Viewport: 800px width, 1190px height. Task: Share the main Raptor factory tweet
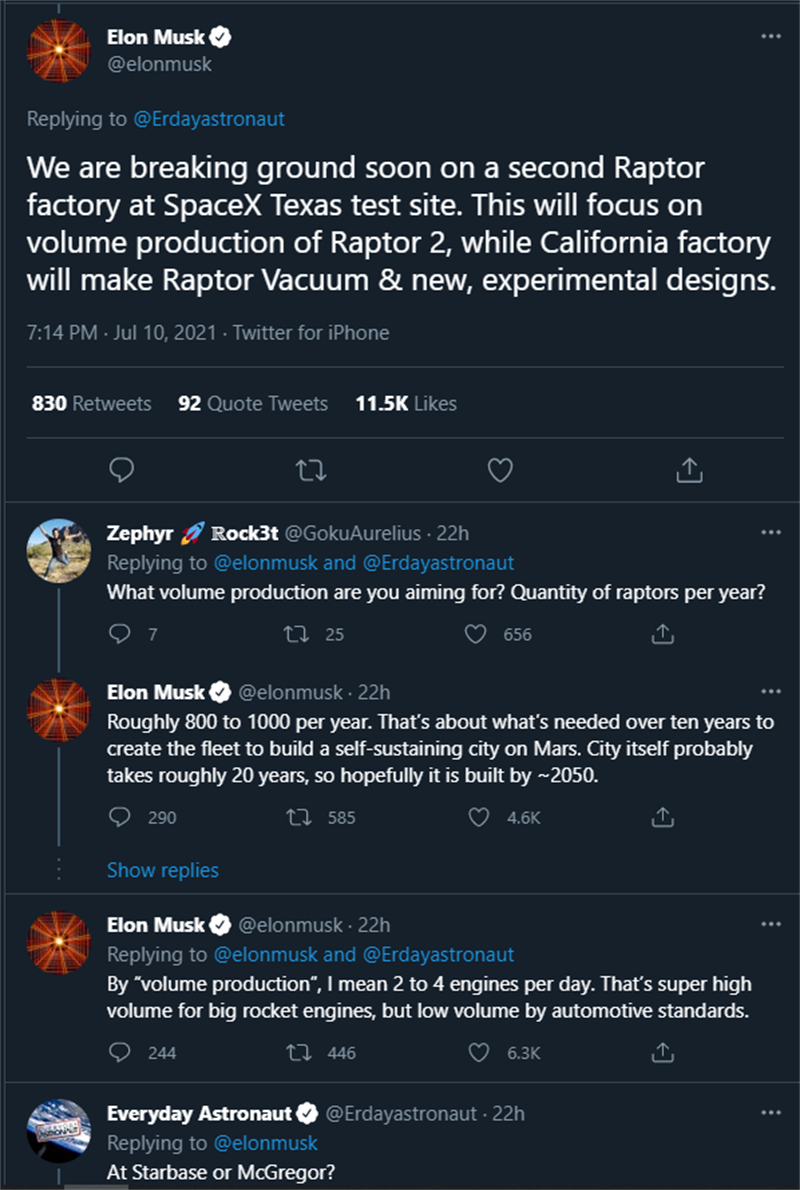[x=690, y=469]
